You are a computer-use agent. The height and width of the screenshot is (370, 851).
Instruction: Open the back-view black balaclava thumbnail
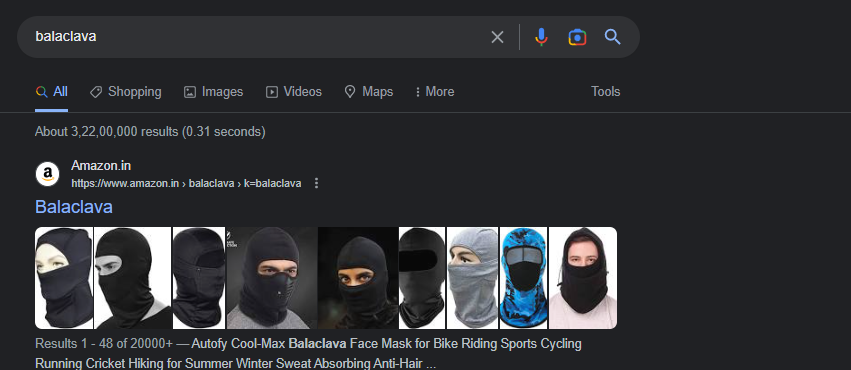[x=199, y=278]
